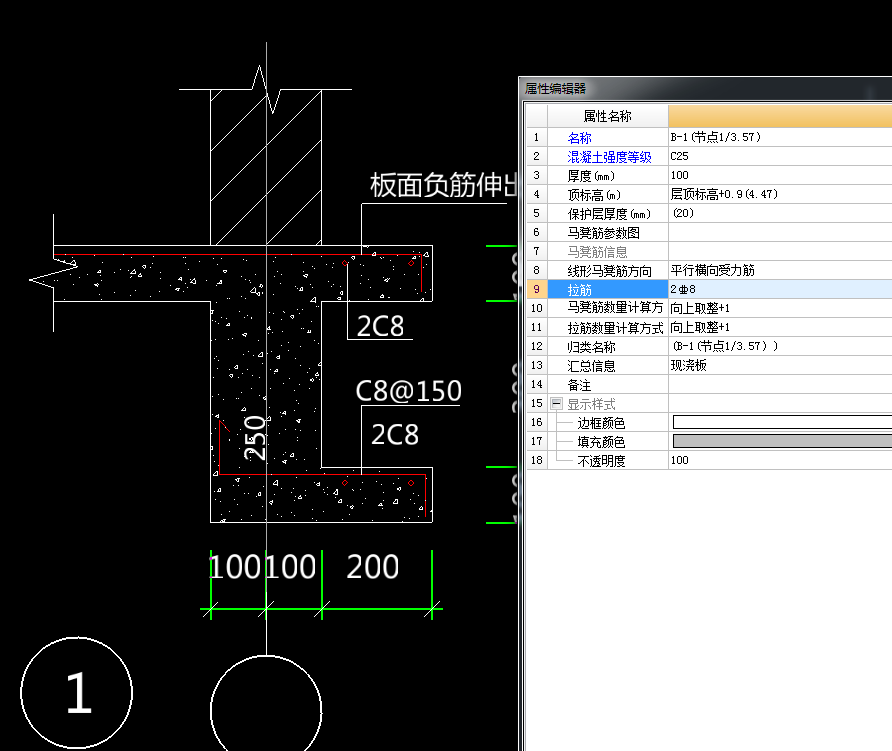Collapse the 显示样式 group

556,404
